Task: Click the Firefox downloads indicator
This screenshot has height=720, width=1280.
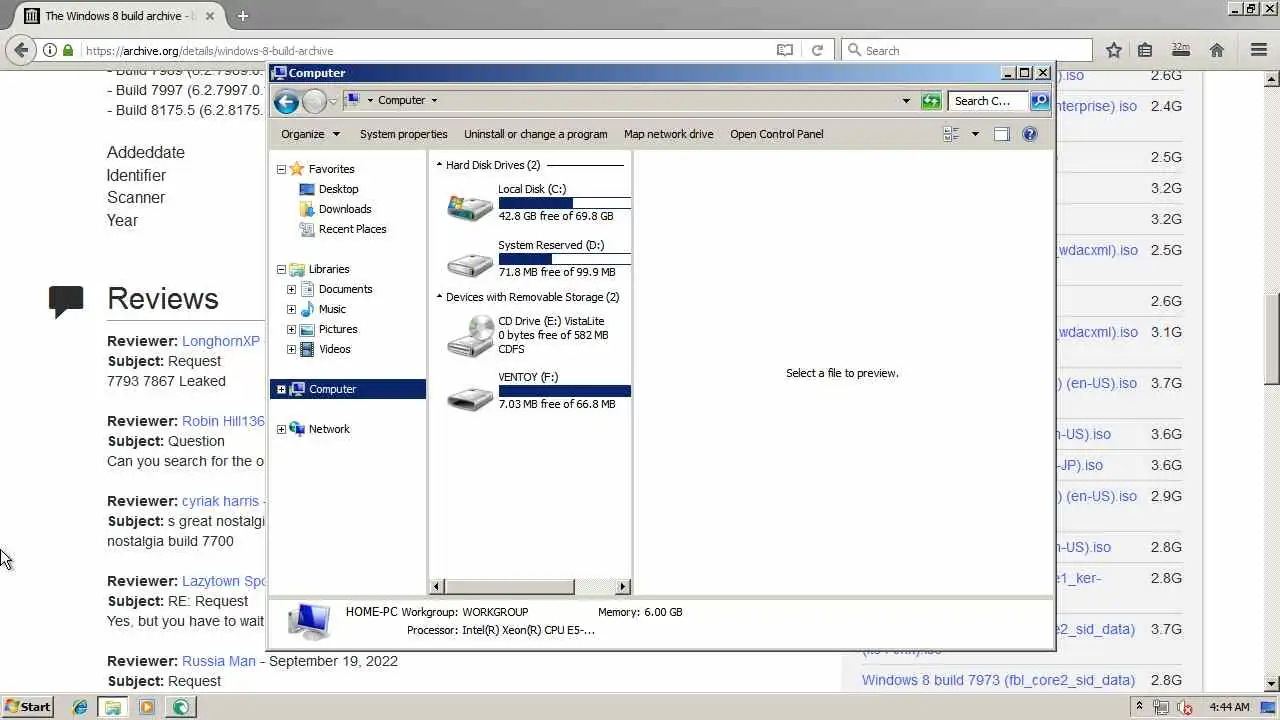Action: [1181, 50]
